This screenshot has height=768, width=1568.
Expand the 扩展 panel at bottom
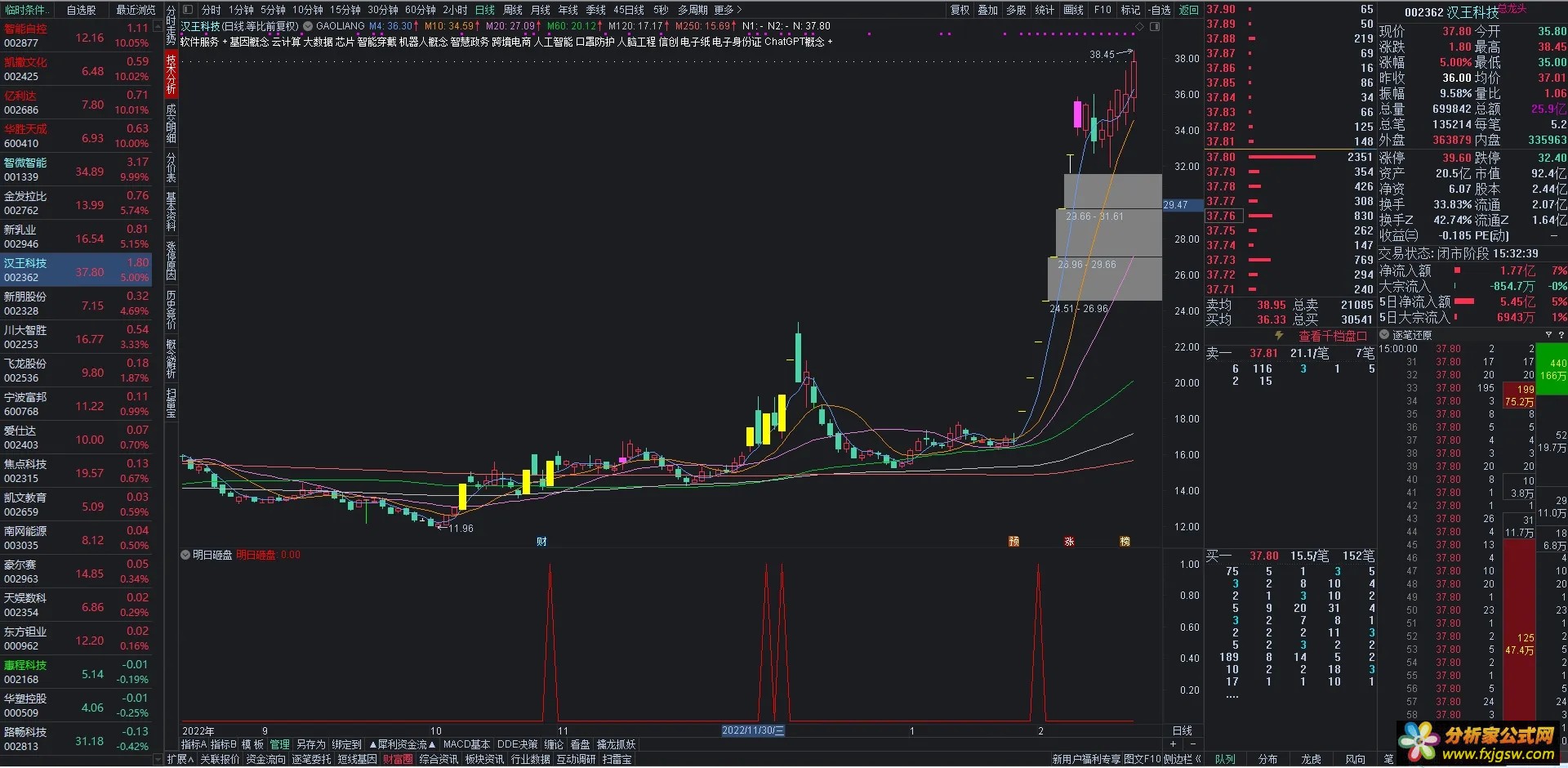click(x=180, y=759)
